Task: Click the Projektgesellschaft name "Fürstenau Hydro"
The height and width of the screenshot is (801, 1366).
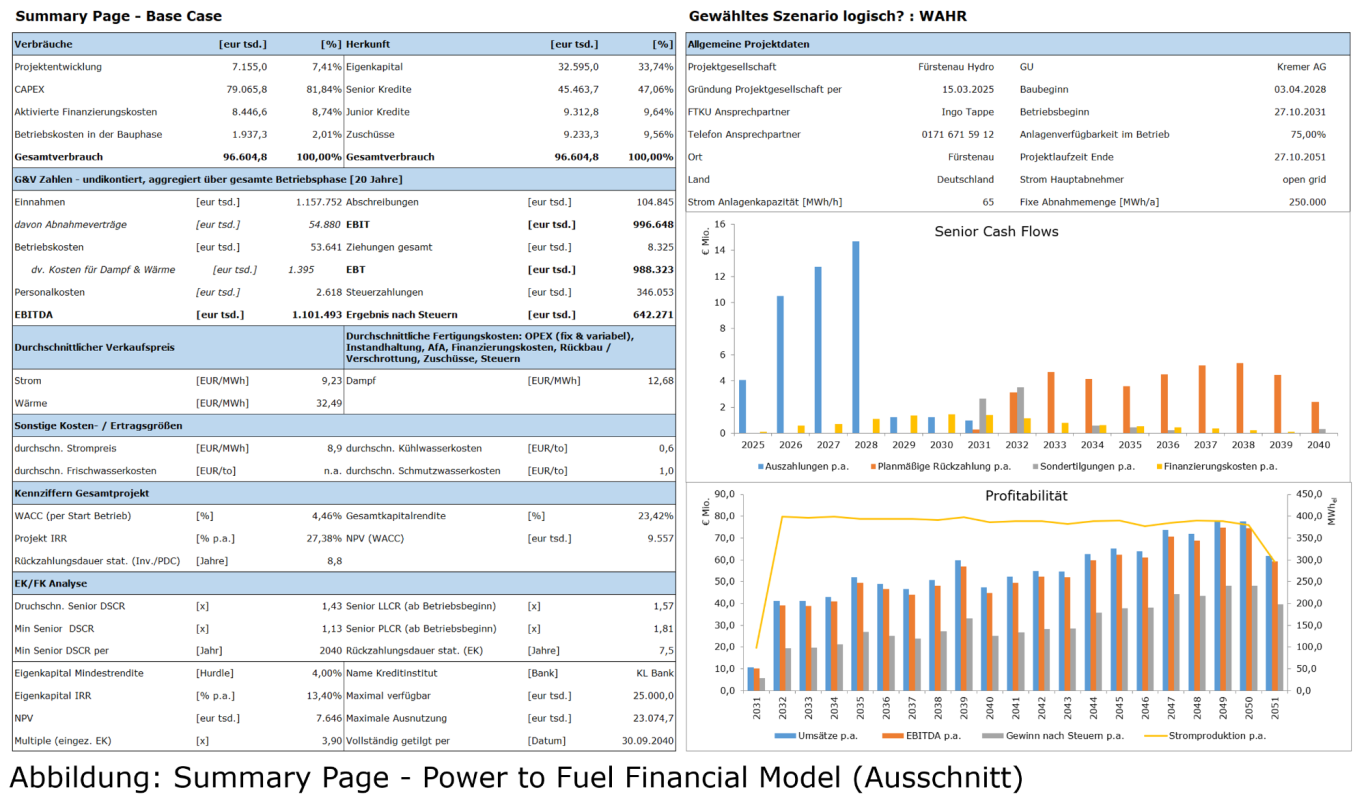Action: [956, 67]
